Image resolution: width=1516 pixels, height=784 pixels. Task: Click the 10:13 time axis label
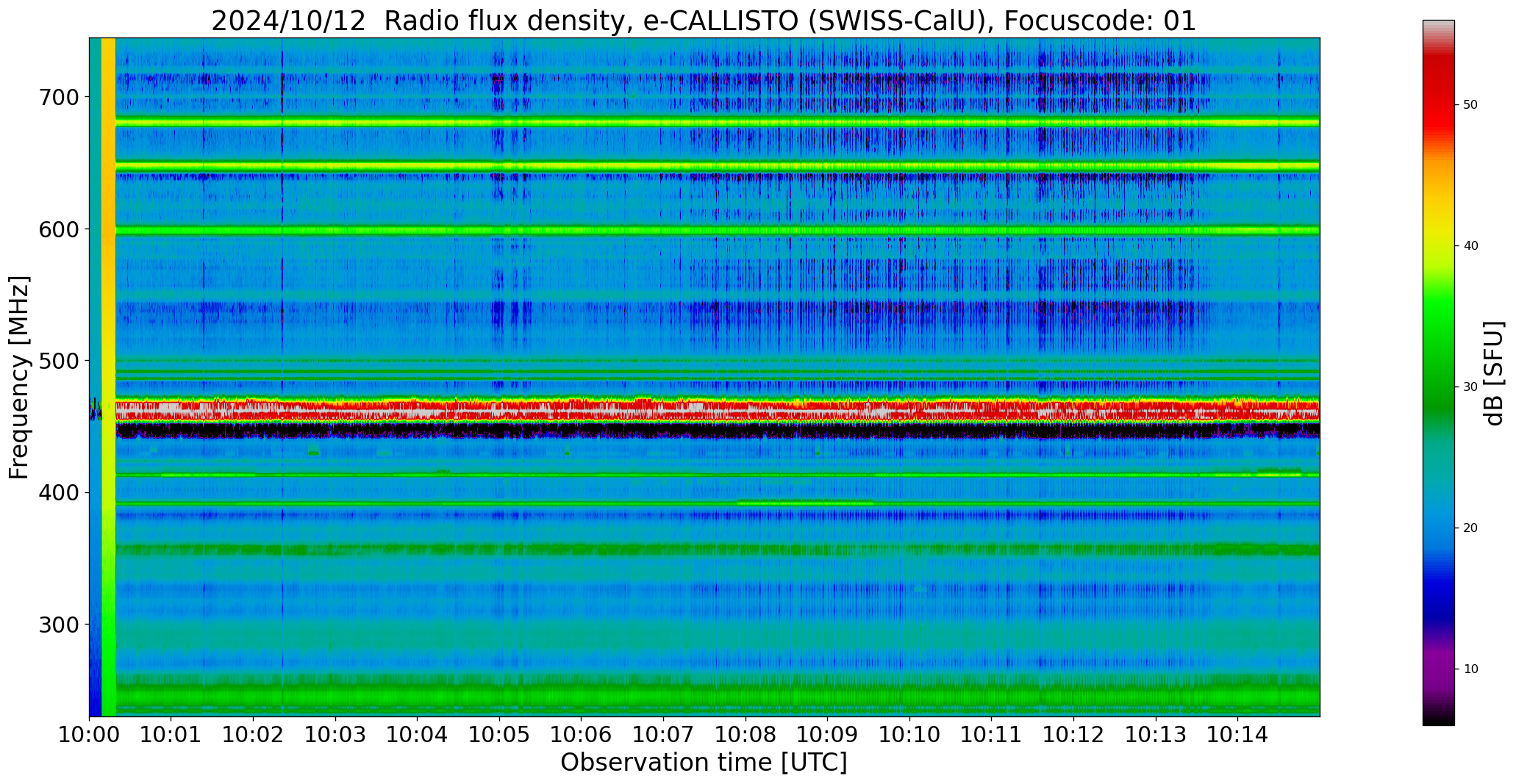click(1155, 733)
